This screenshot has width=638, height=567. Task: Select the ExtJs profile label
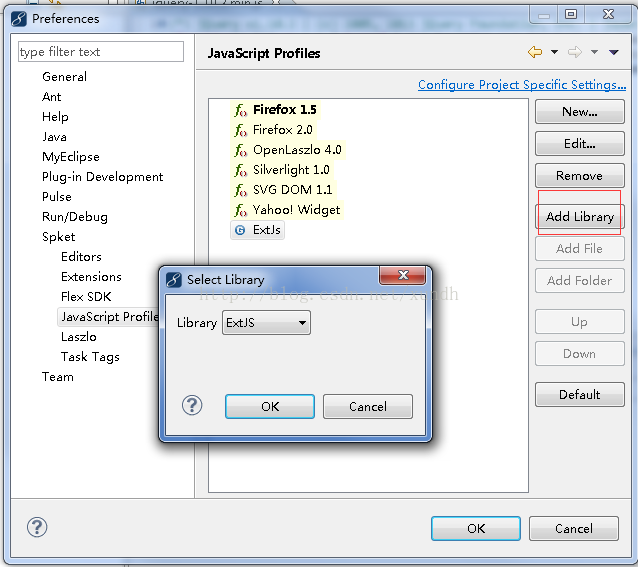(x=267, y=230)
